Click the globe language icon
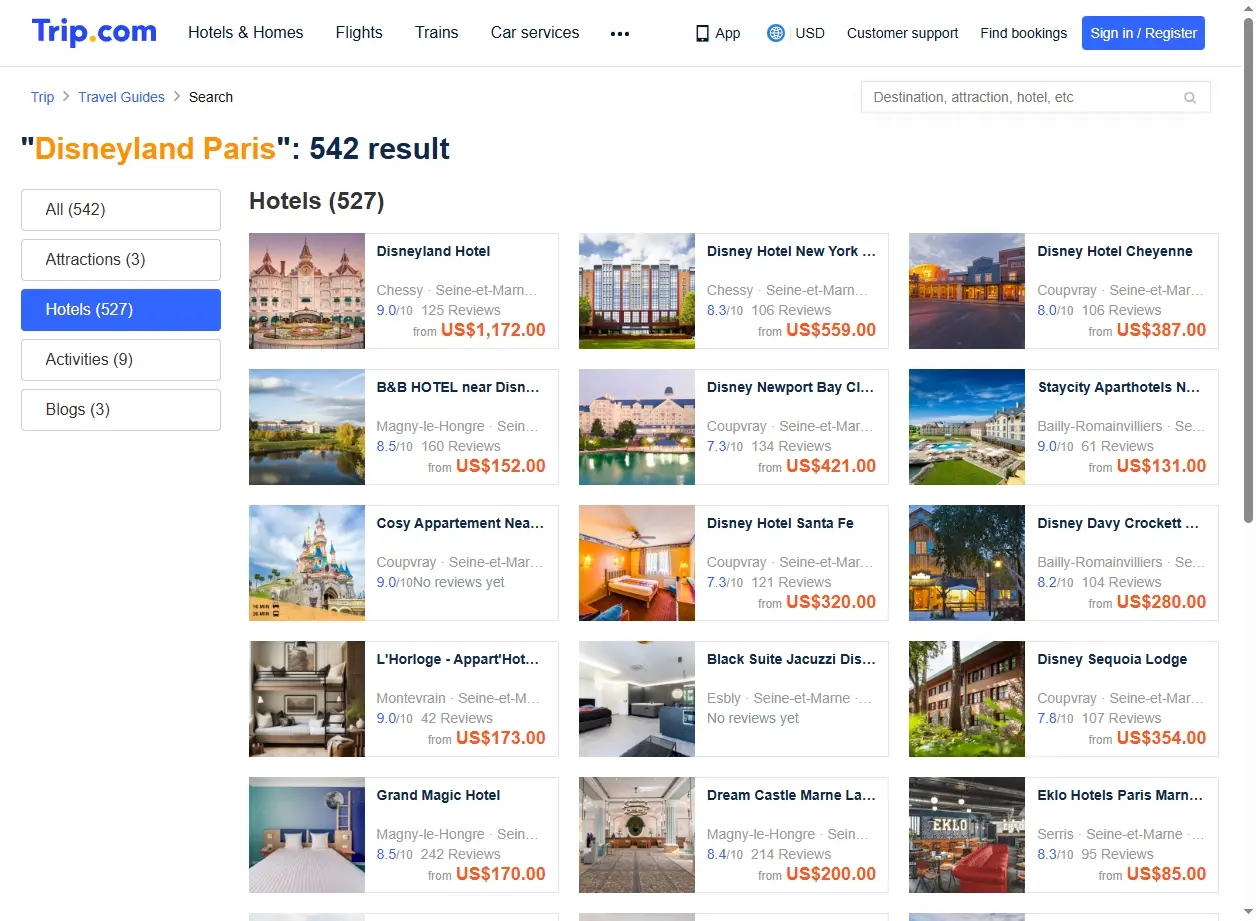The width and height of the screenshot is (1256, 921). click(x=775, y=33)
